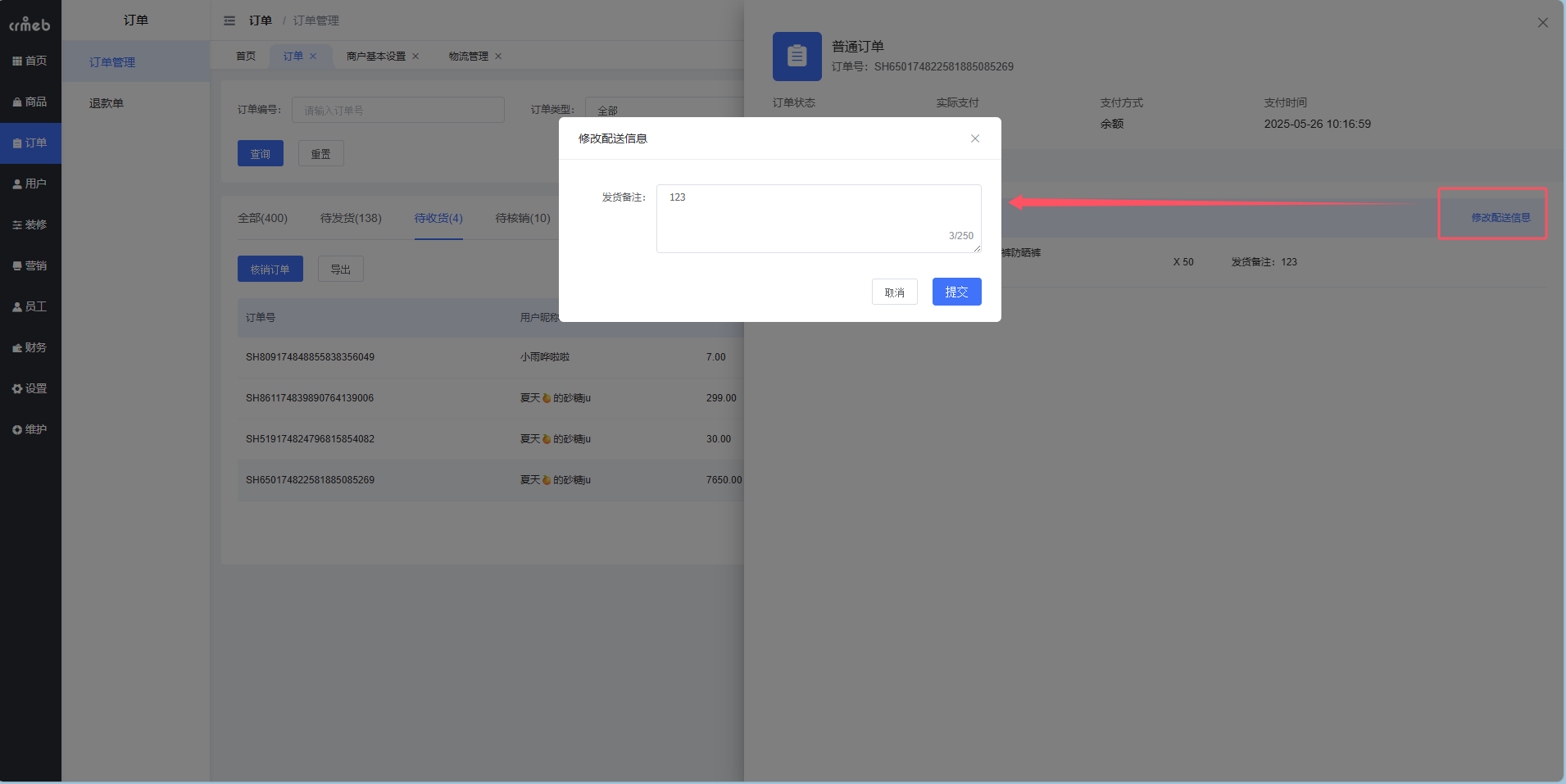Click the 提交 submit button
This screenshot has height=784, width=1566.
tap(955, 292)
